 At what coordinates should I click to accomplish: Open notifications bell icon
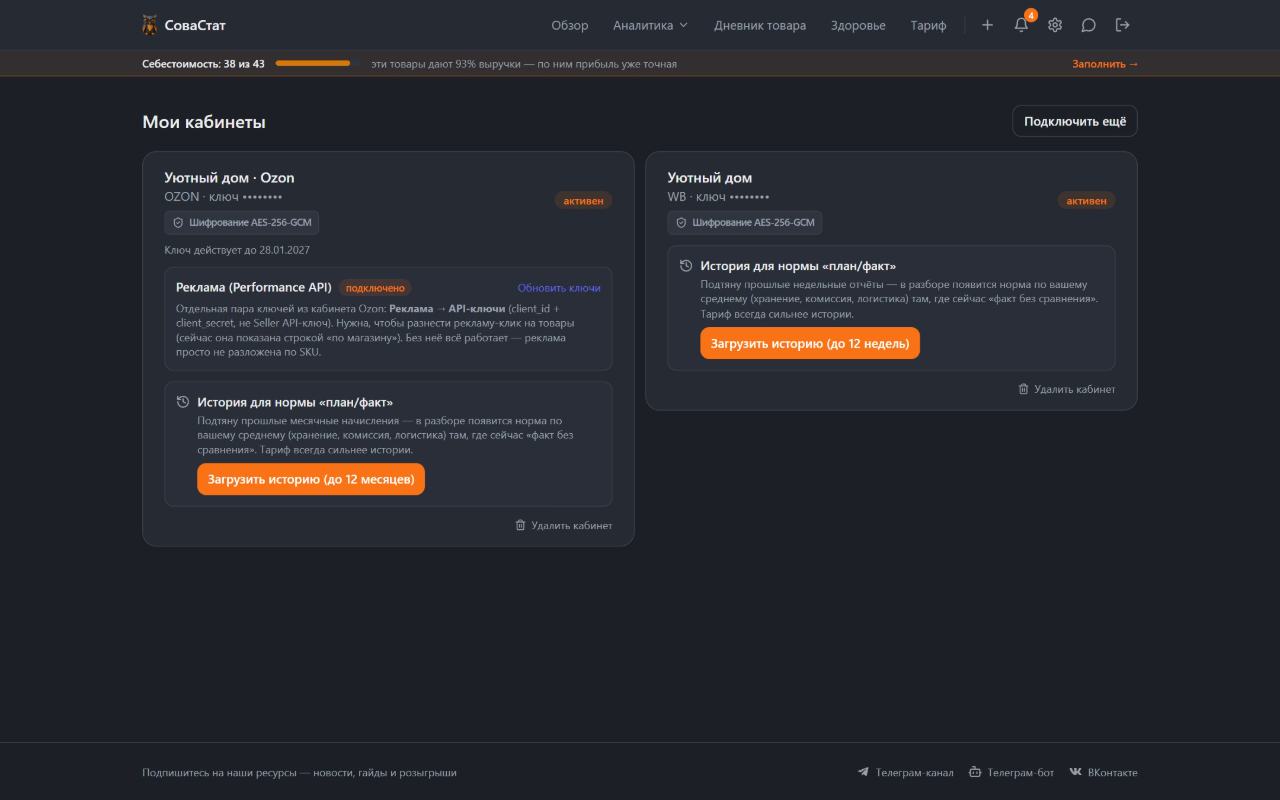click(x=1021, y=25)
